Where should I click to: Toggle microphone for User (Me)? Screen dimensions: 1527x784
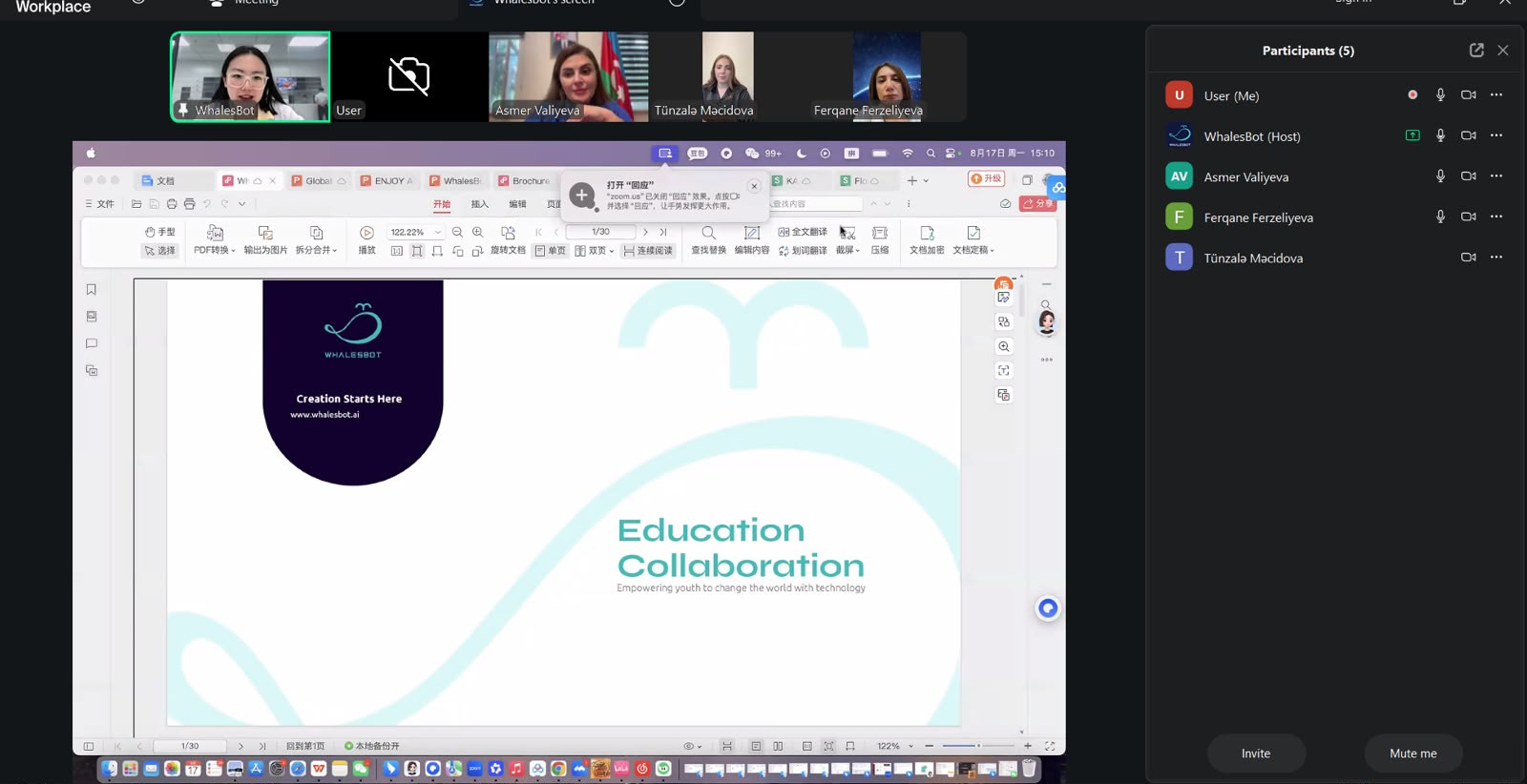(x=1441, y=95)
